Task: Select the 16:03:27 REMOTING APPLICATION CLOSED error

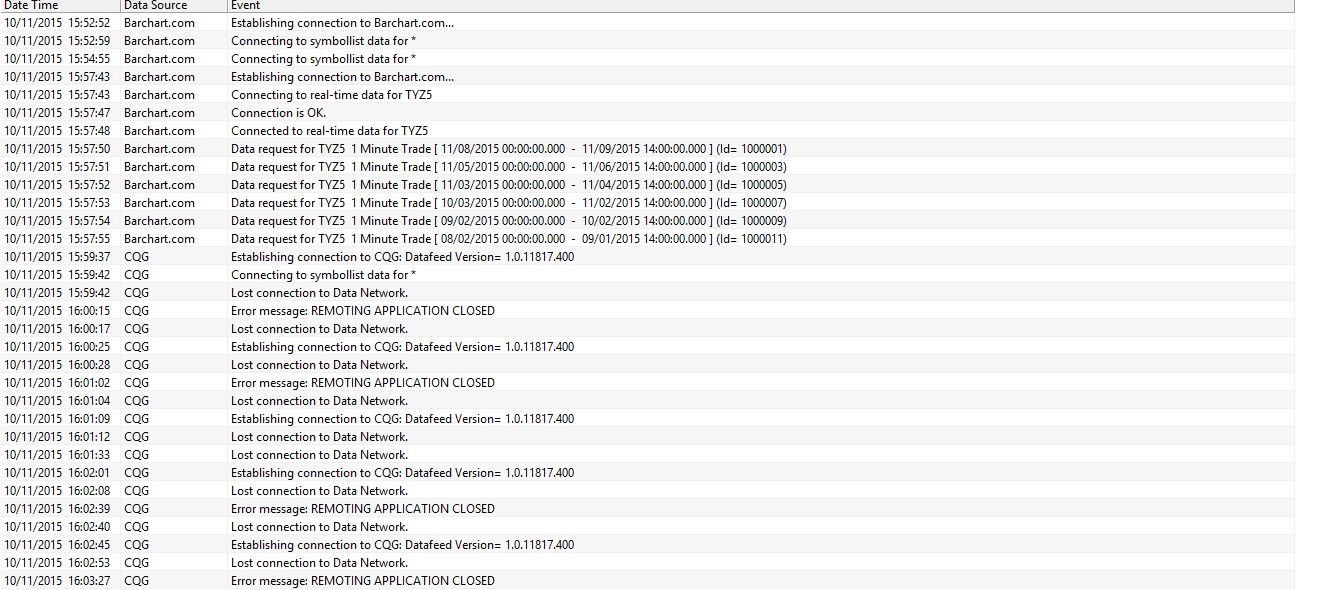Action: click(x=363, y=581)
